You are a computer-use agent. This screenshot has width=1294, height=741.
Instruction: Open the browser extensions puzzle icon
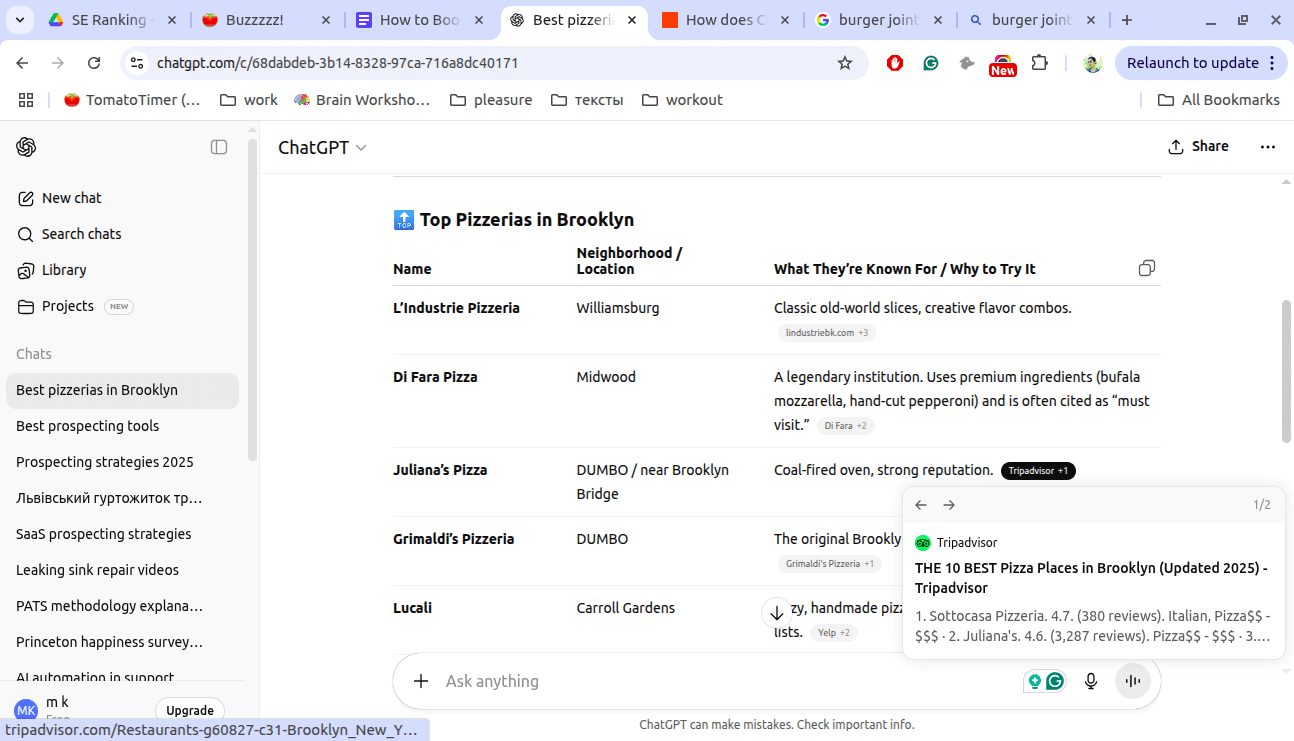pos(1039,62)
